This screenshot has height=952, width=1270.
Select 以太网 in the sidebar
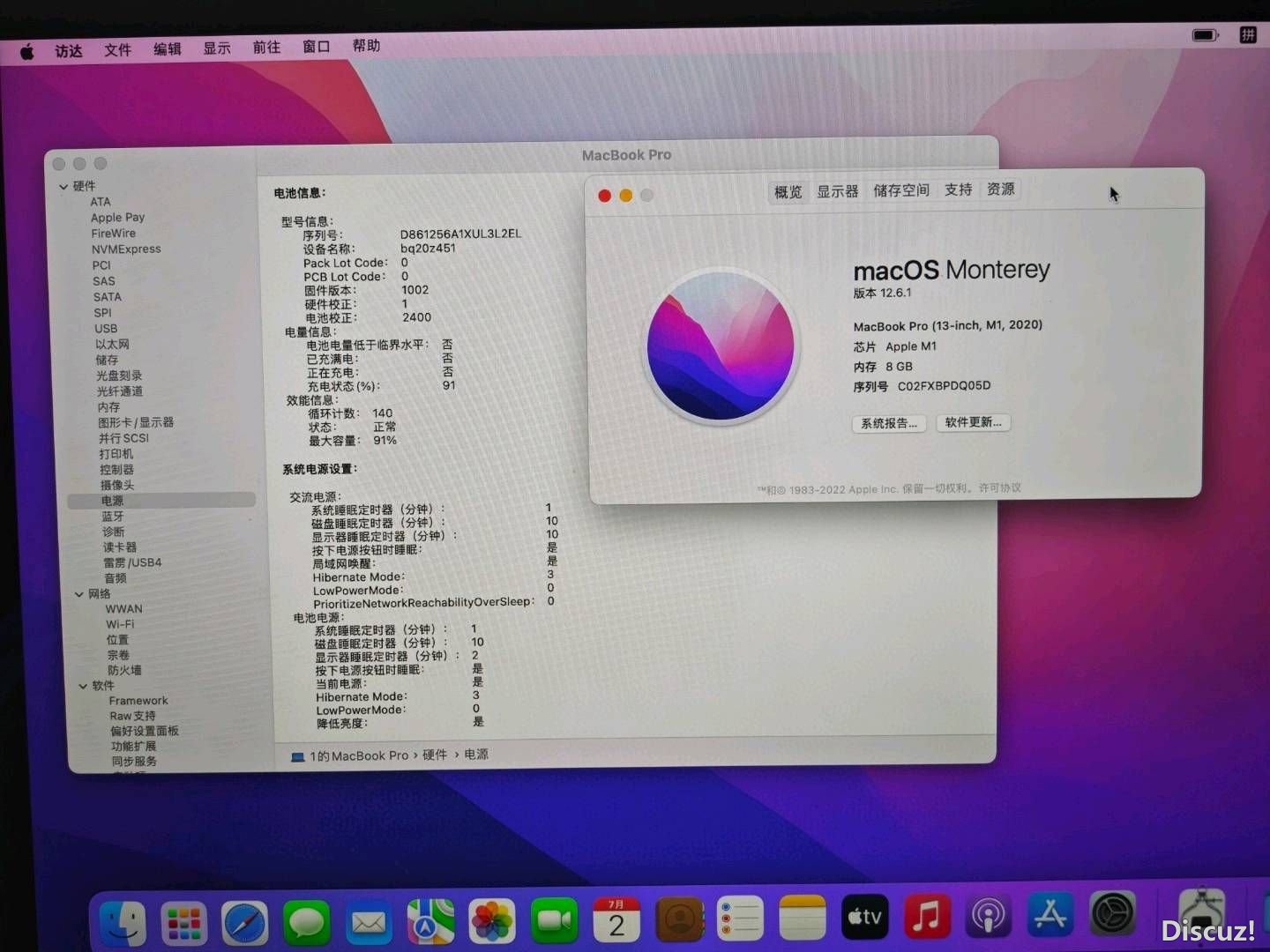(112, 345)
